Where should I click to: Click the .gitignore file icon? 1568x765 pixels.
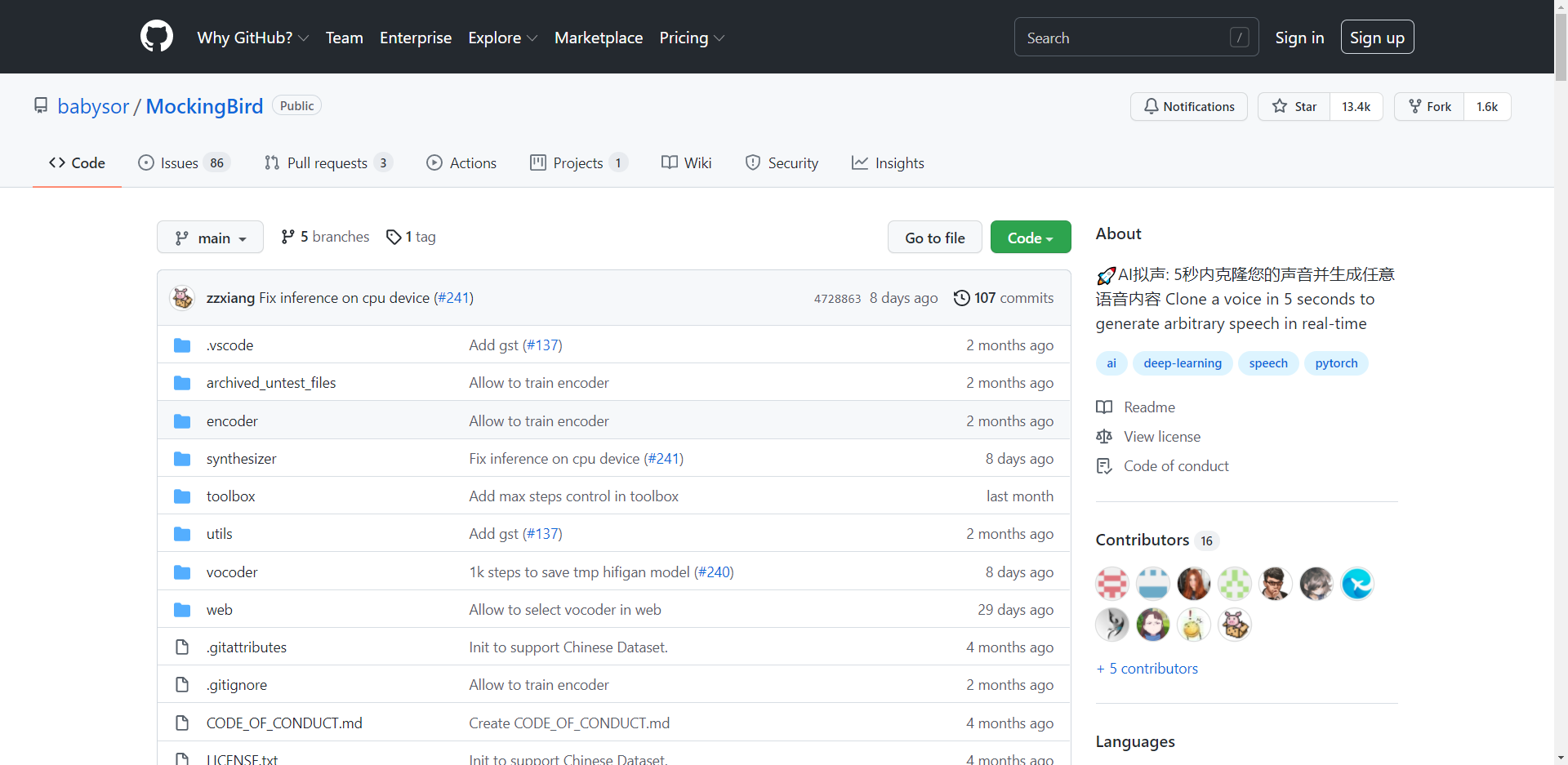182,685
